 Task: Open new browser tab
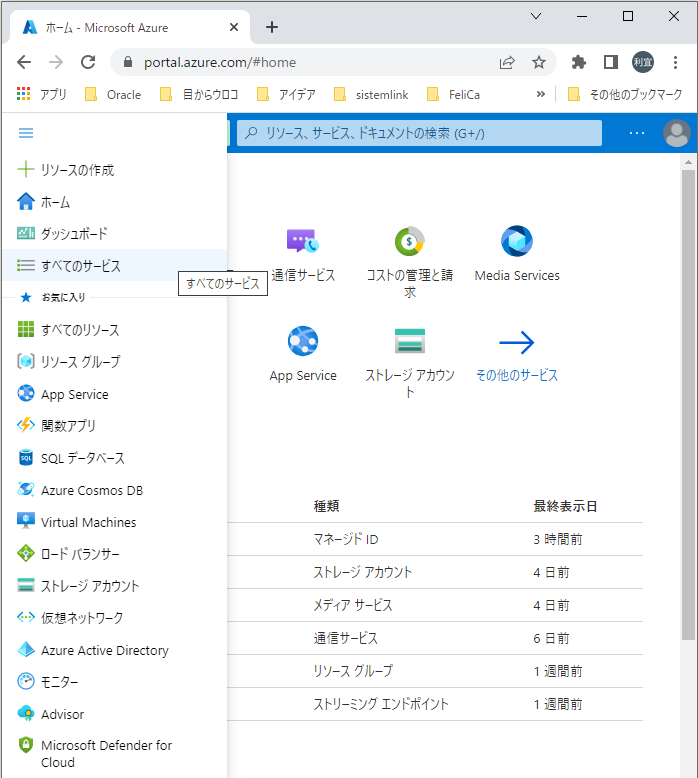(x=272, y=27)
